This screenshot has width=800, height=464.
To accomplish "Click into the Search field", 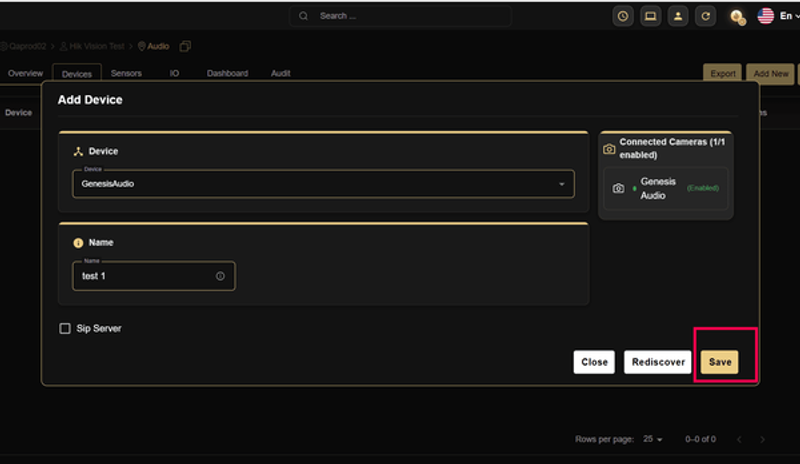I will (401, 16).
